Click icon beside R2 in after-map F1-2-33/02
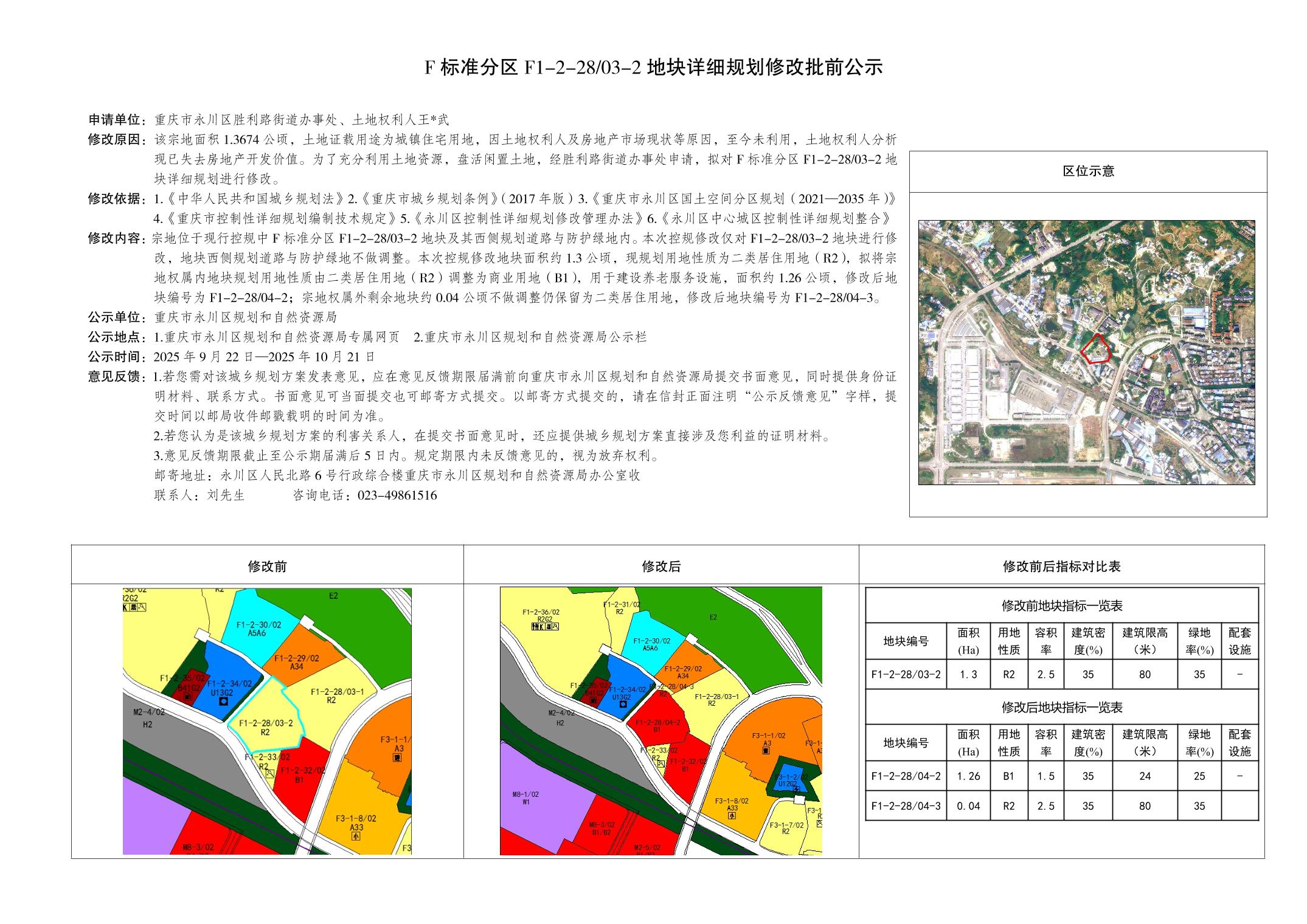This screenshot has width=1307, height=924. click(660, 764)
